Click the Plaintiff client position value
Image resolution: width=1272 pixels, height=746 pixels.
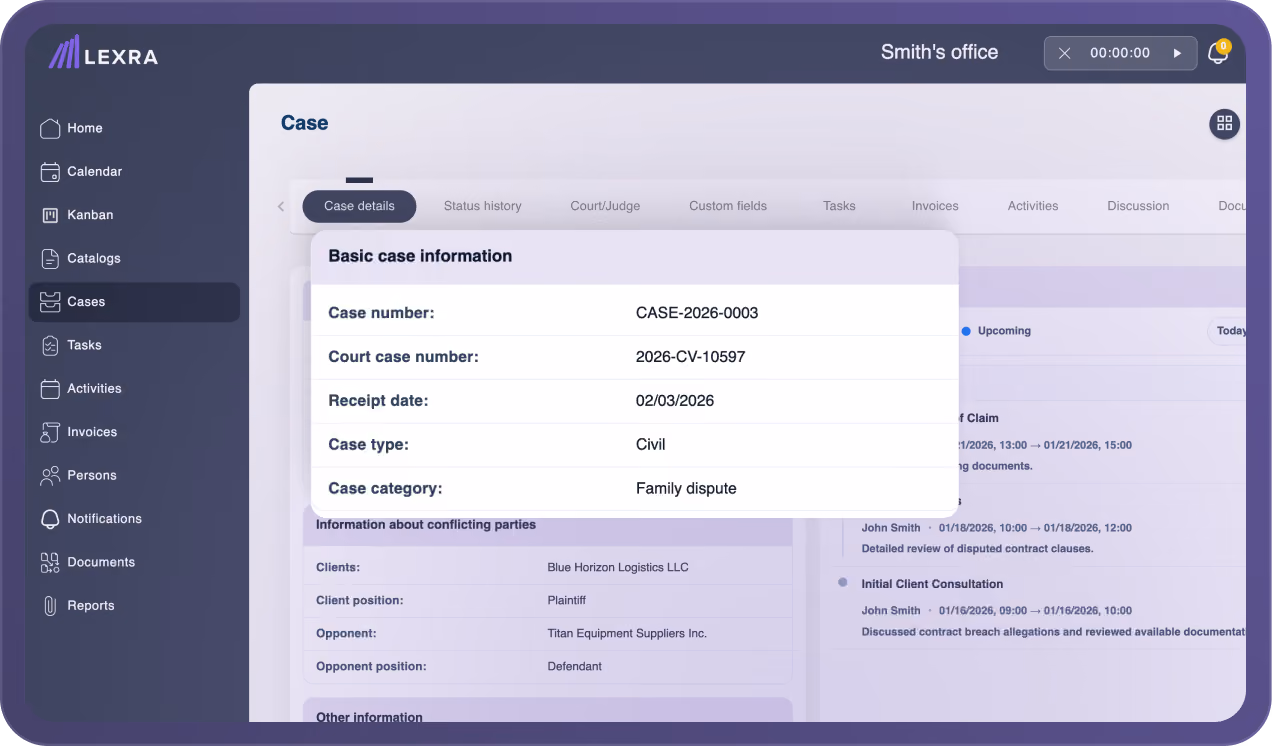567,600
